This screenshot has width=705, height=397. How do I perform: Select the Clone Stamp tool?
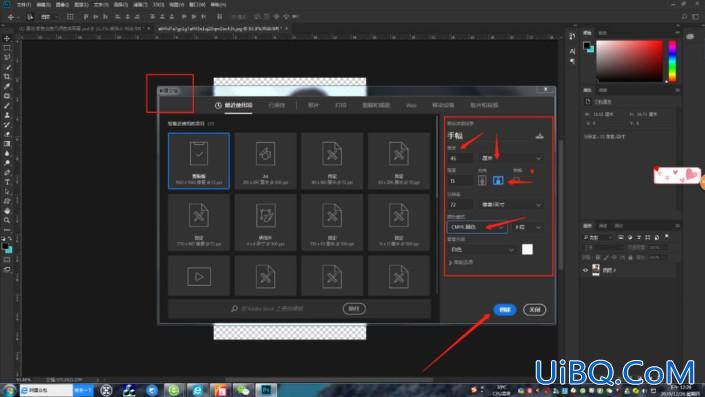[x=7, y=115]
